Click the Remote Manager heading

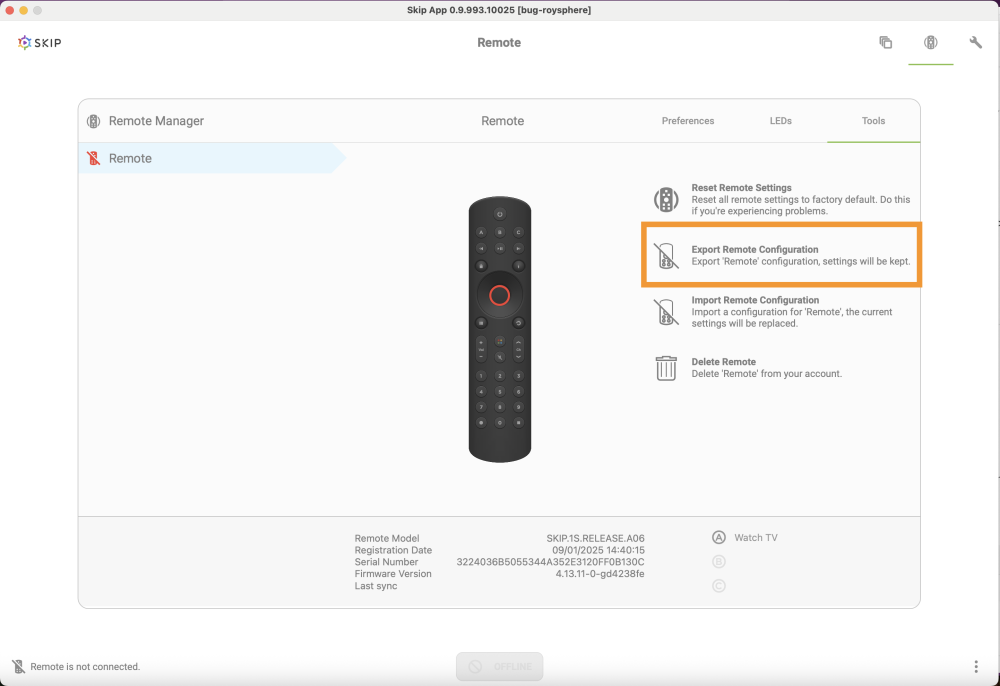pos(156,120)
